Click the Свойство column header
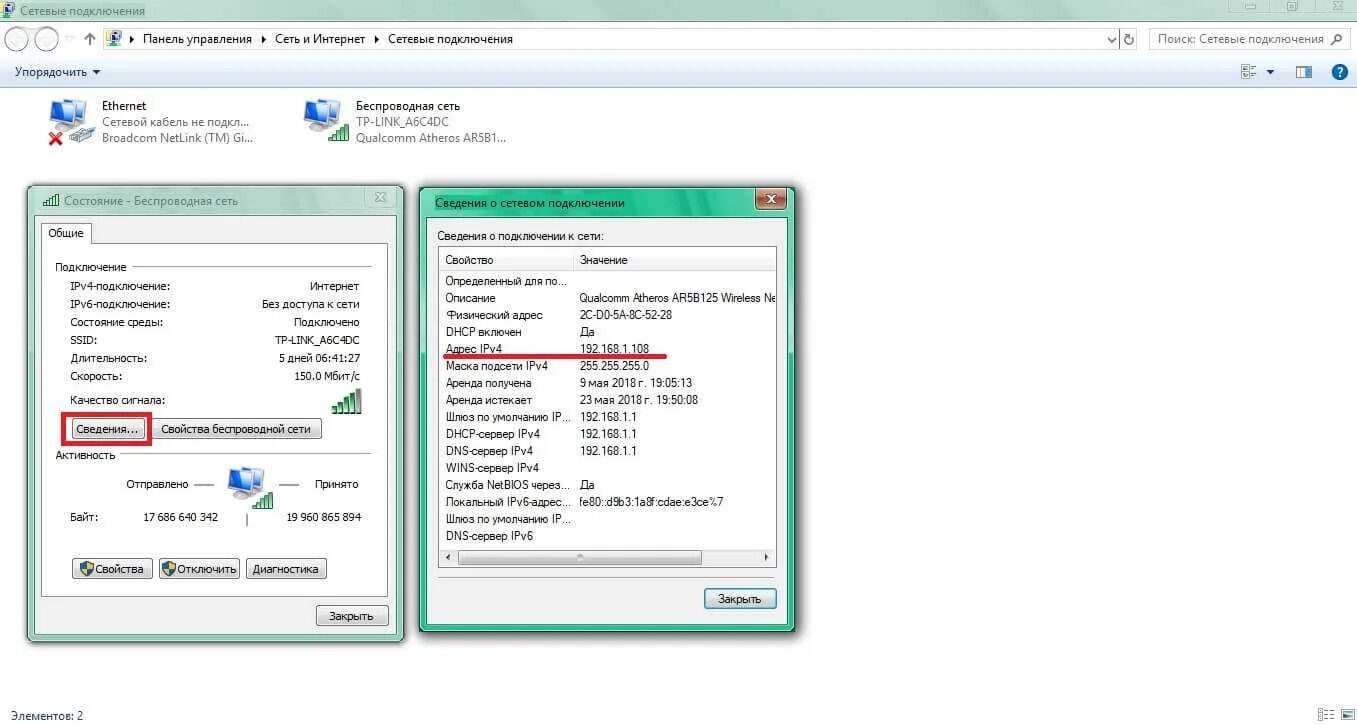This screenshot has height=725, width=1357. pos(506,260)
